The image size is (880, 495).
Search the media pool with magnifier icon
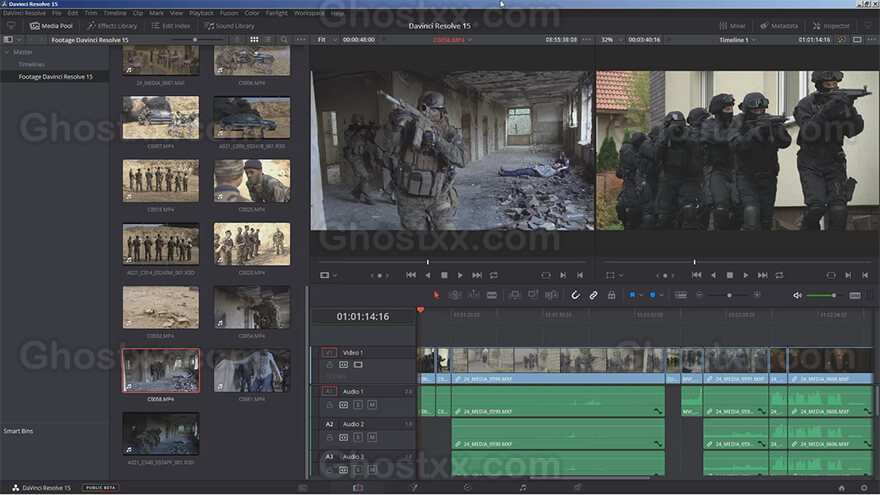point(284,40)
